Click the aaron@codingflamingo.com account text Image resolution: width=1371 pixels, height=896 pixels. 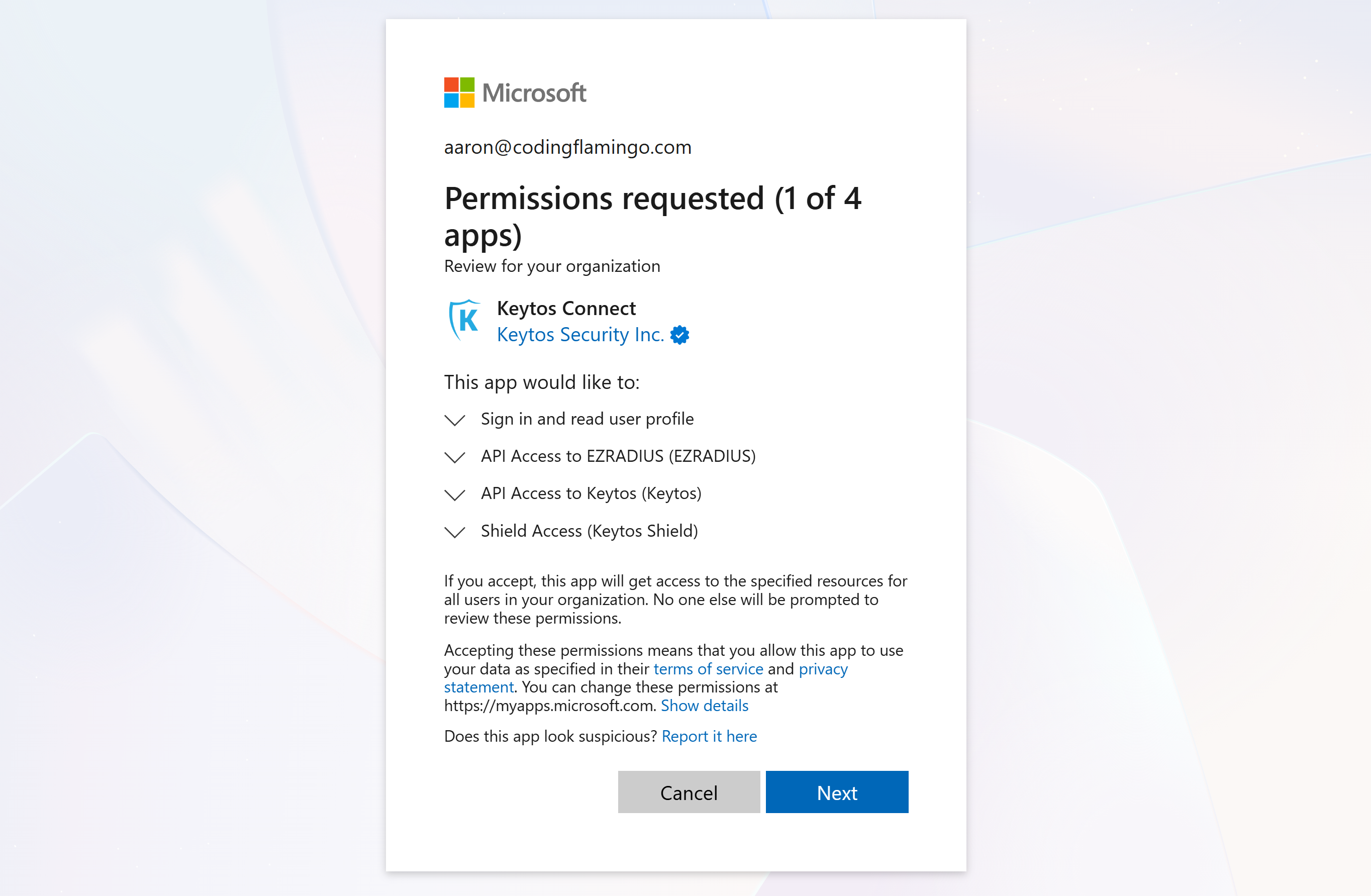567,147
